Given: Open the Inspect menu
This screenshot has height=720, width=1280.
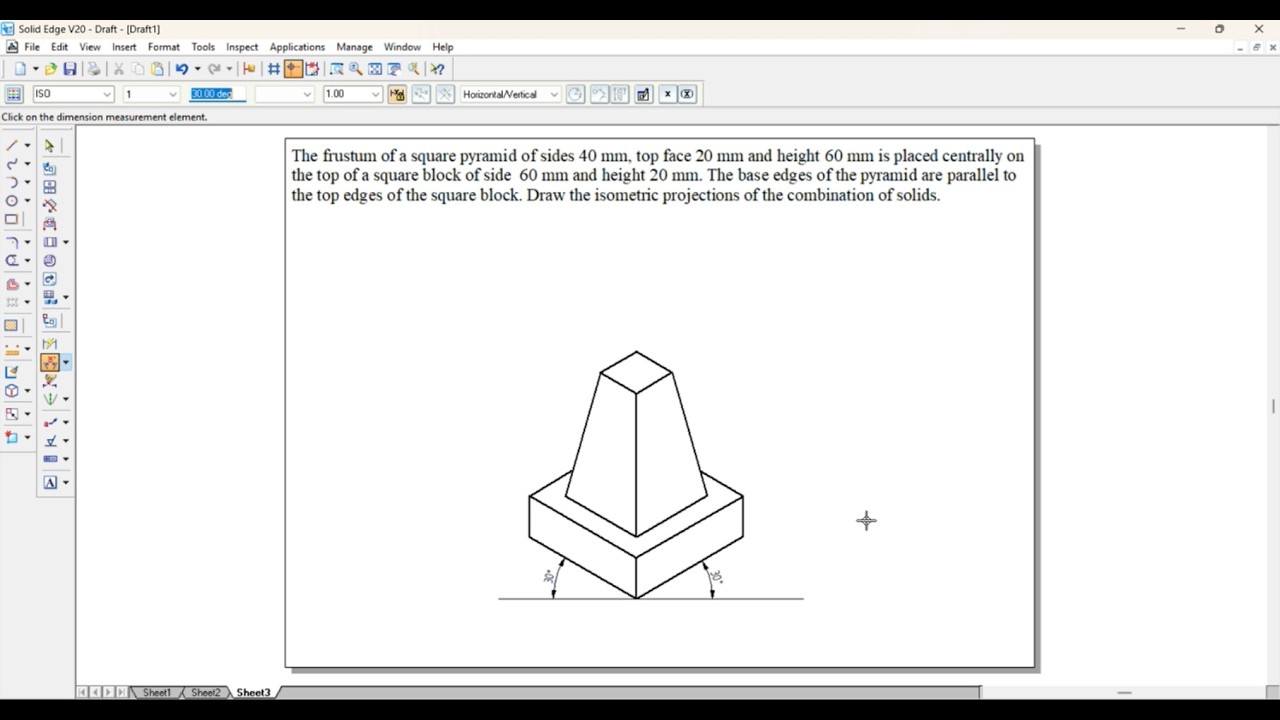Looking at the screenshot, I should coord(242,47).
